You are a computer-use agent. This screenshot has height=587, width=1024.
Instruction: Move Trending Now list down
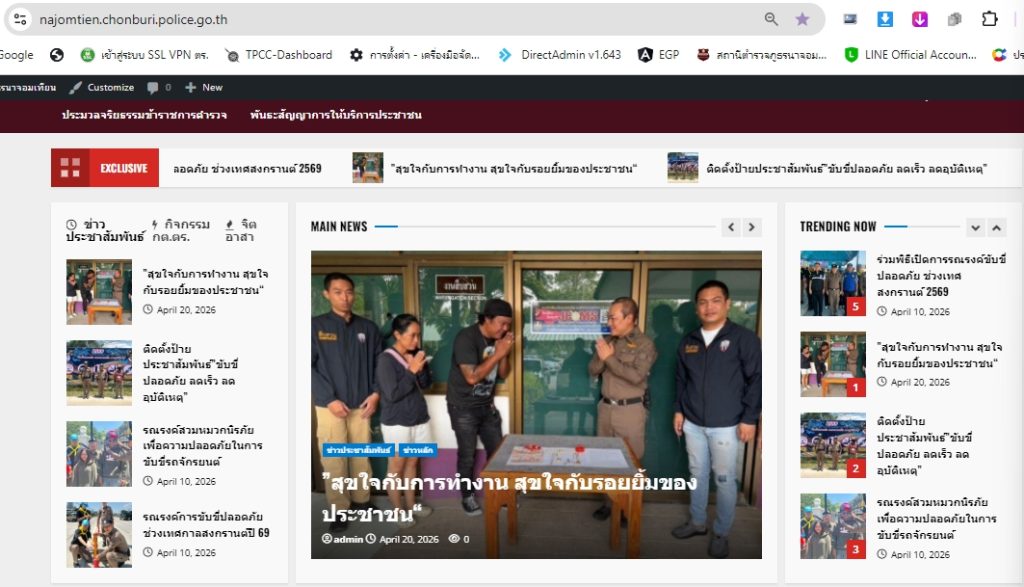coord(975,227)
